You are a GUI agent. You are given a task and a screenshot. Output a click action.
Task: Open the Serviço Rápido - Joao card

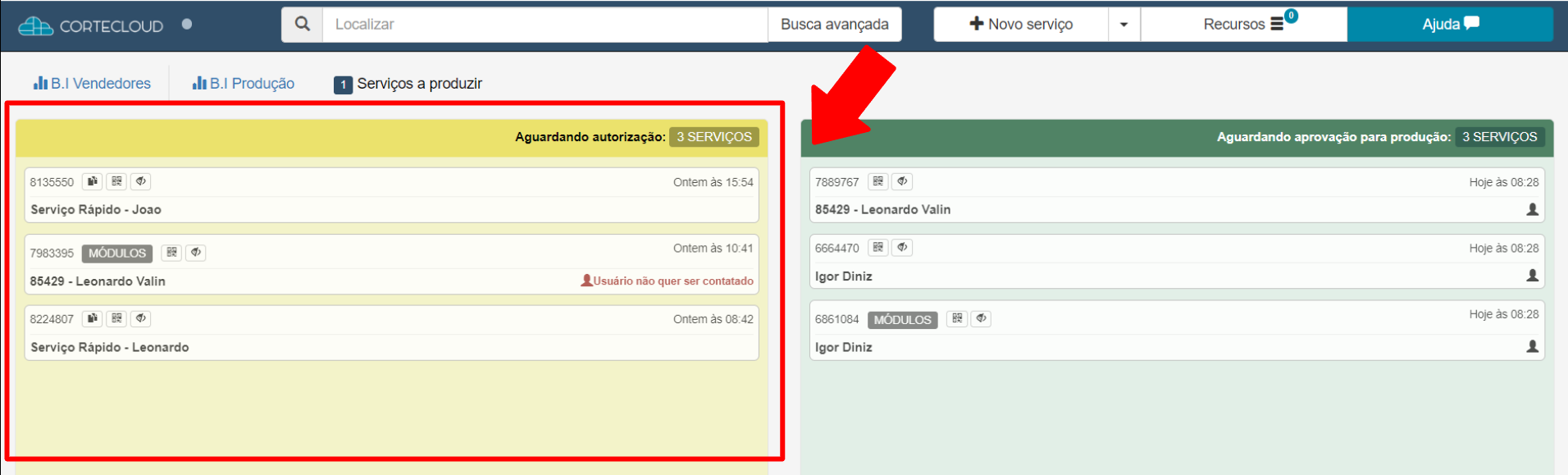click(391, 195)
